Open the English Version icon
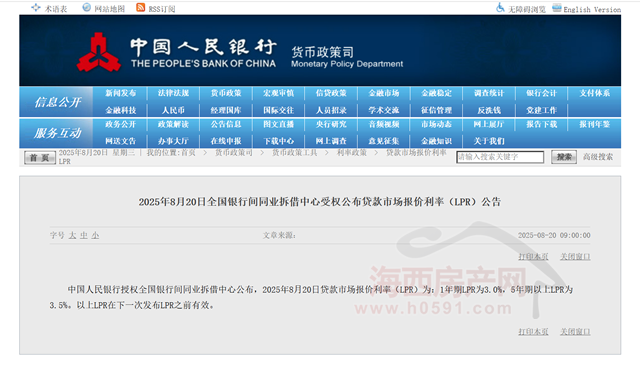 click(557, 8)
